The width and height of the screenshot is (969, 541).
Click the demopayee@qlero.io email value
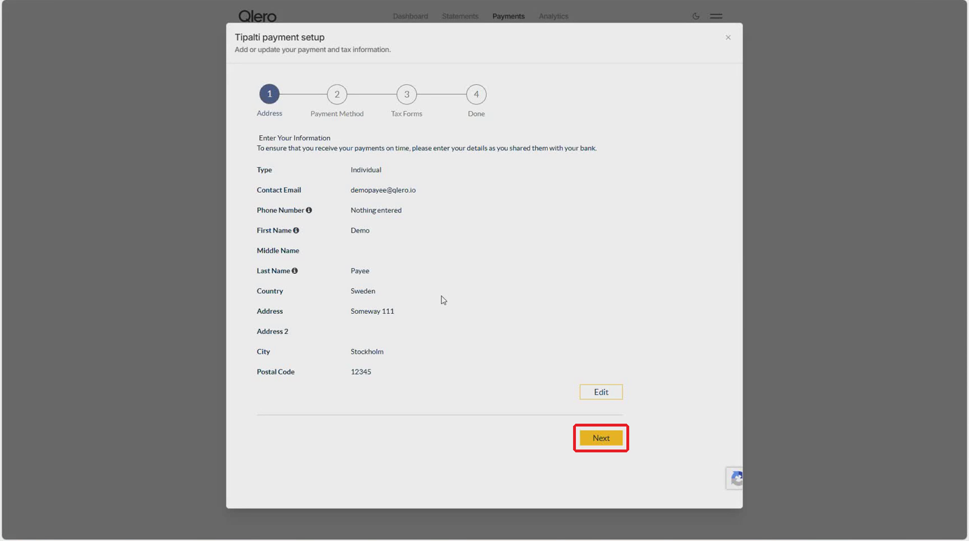point(383,190)
